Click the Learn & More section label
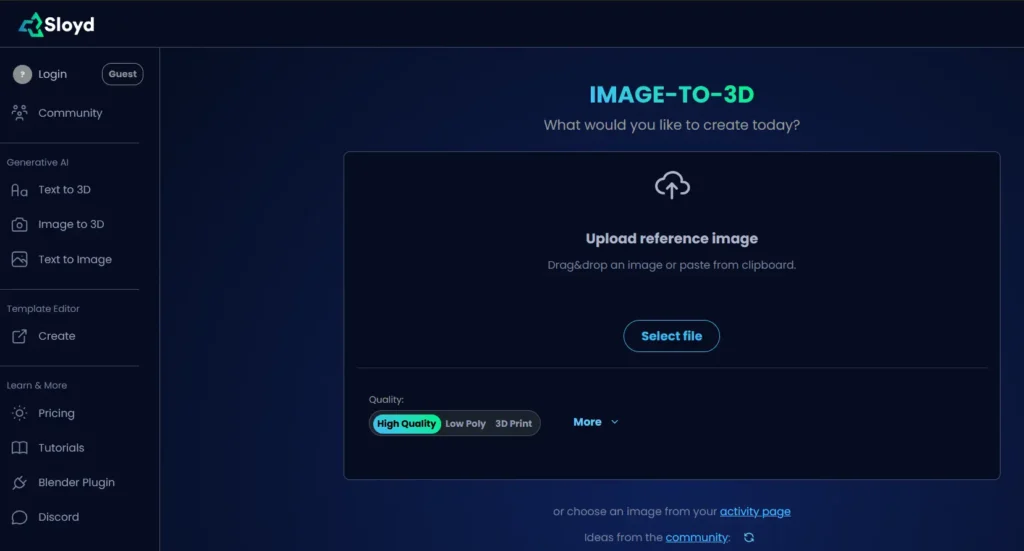The height and width of the screenshot is (551, 1024). point(37,386)
